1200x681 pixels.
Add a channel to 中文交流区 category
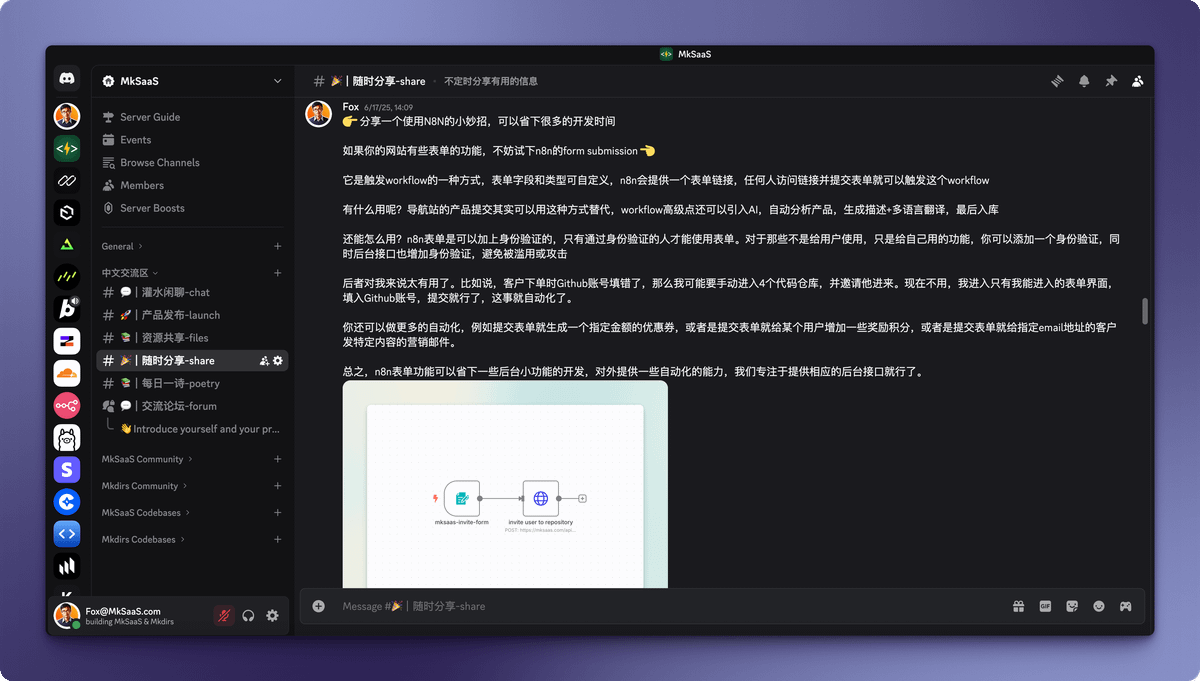point(278,273)
